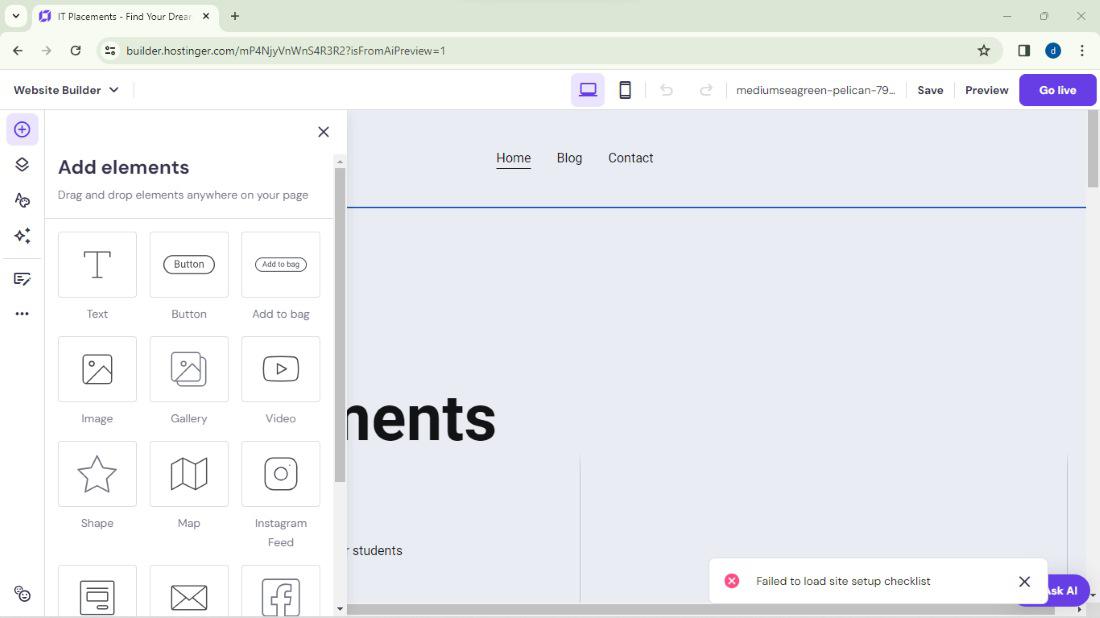Select the Facebook element tile

click(x=281, y=591)
